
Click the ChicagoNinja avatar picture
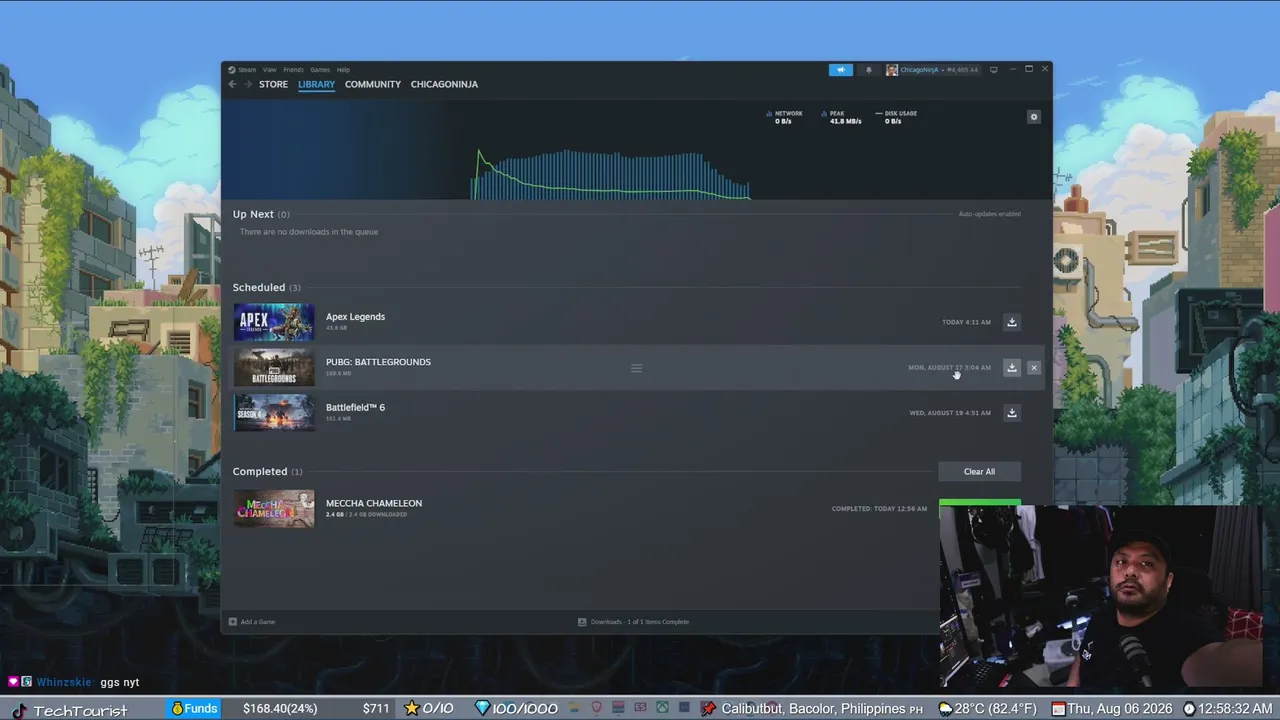(891, 70)
